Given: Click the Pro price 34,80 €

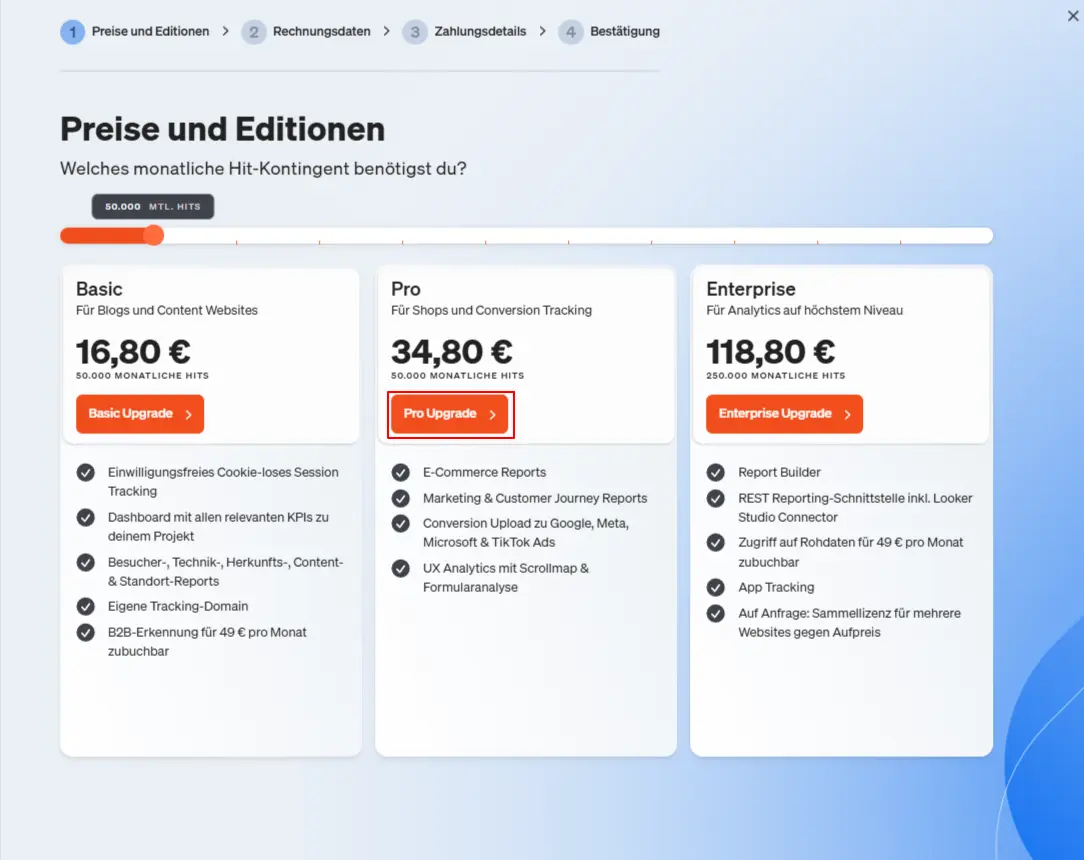Looking at the screenshot, I should pos(451,352).
